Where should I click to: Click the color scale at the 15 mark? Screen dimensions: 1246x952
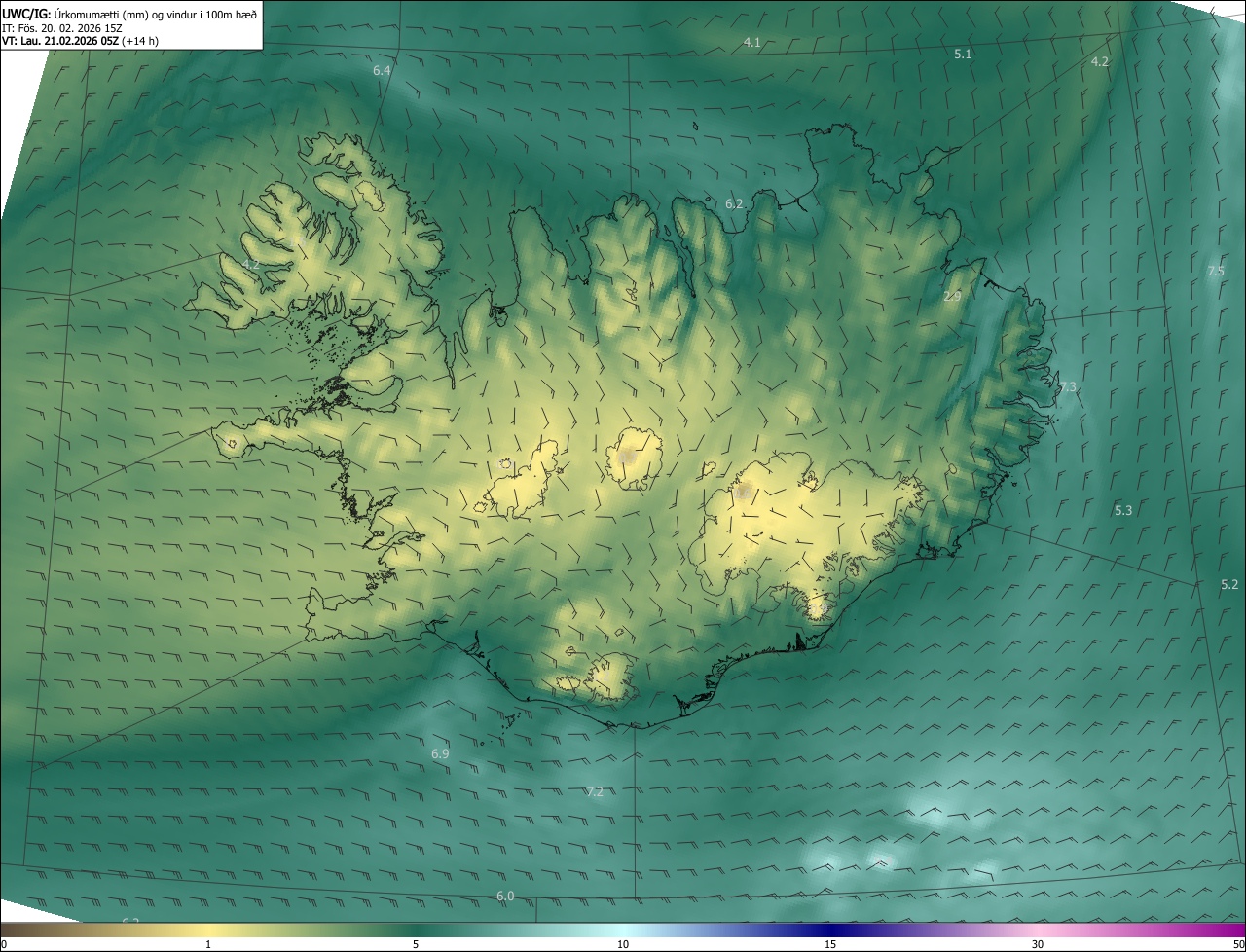pyautogui.click(x=830, y=944)
